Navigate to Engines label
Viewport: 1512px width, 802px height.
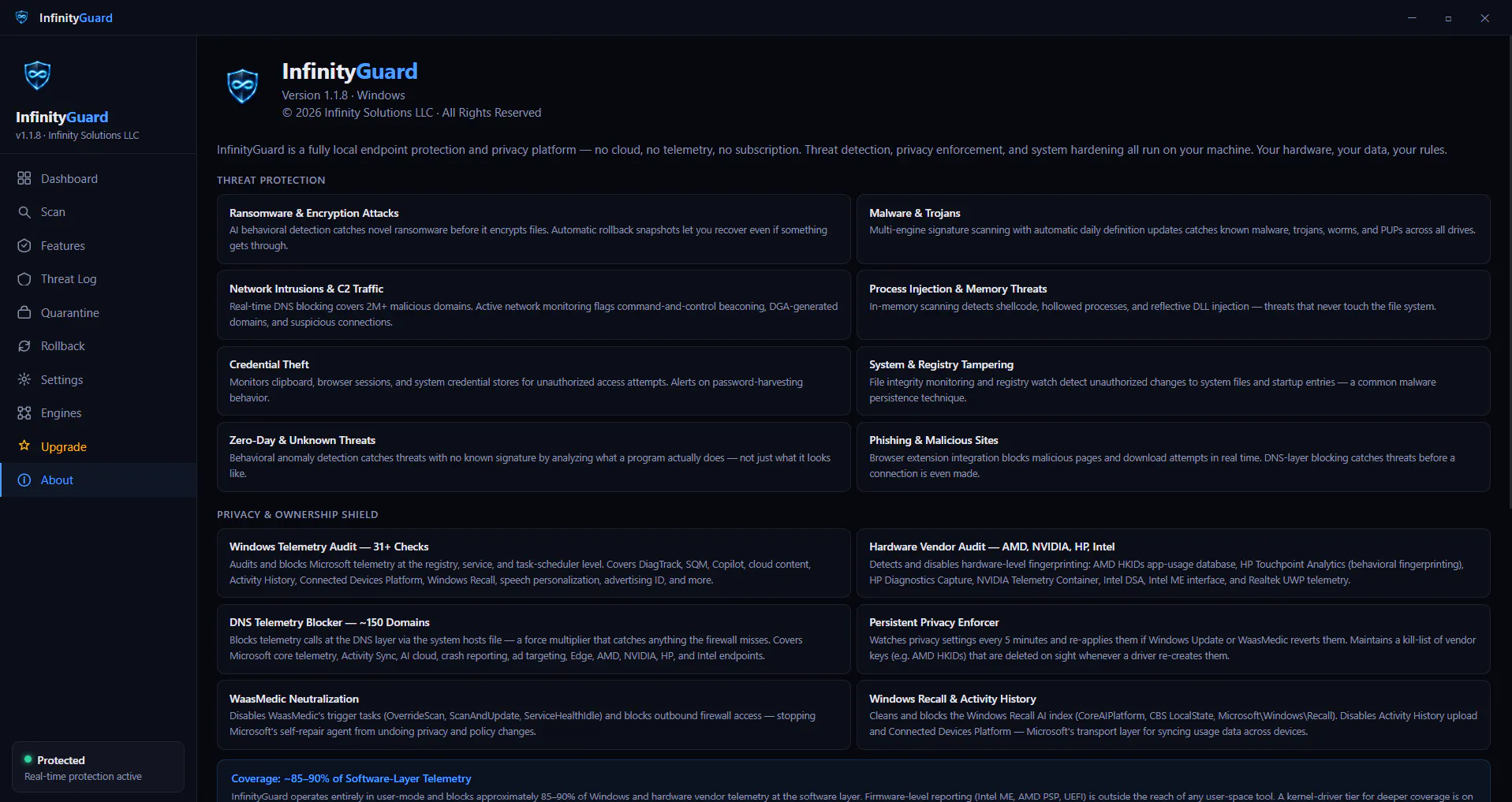[61, 413]
